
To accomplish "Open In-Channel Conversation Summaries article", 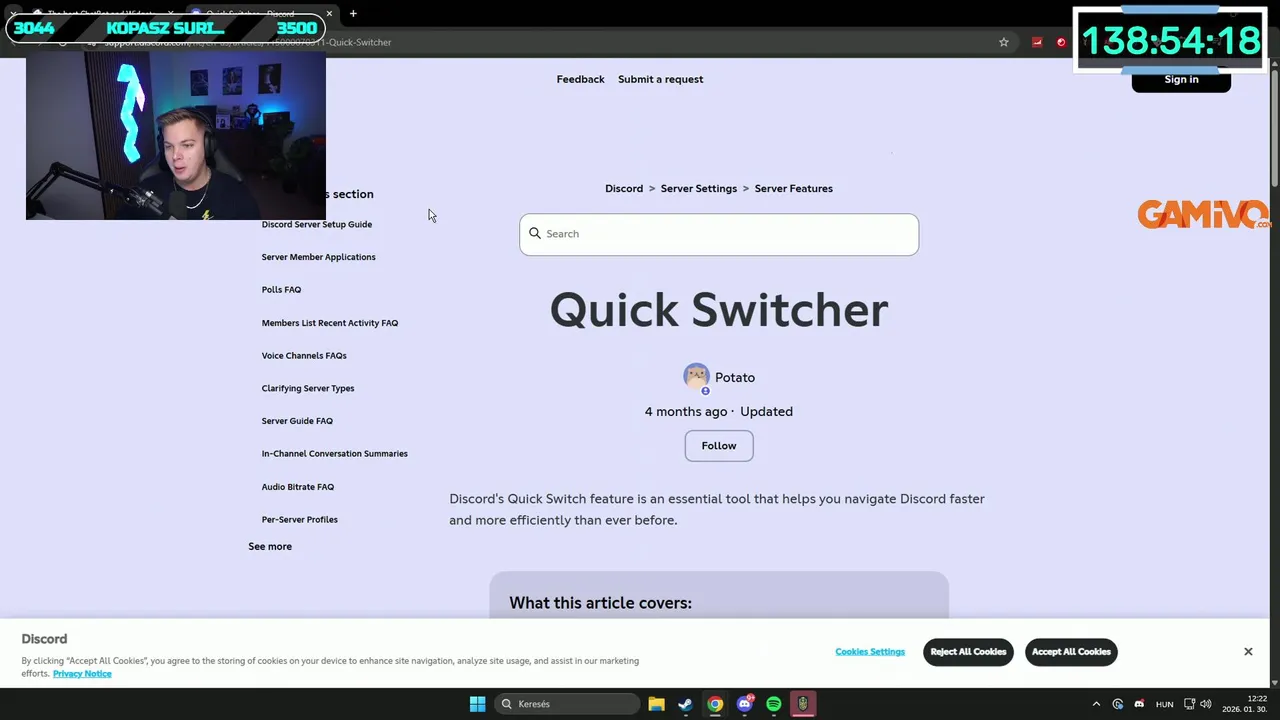I will pyautogui.click(x=334, y=454).
